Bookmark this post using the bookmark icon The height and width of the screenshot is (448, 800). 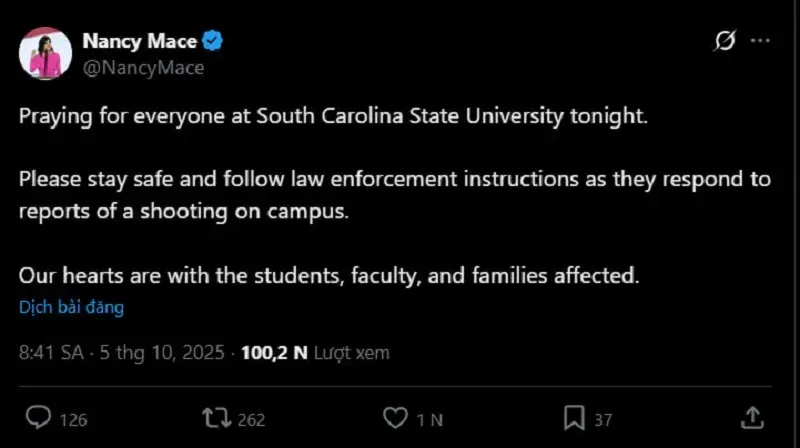pyautogui.click(x=574, y=417)
